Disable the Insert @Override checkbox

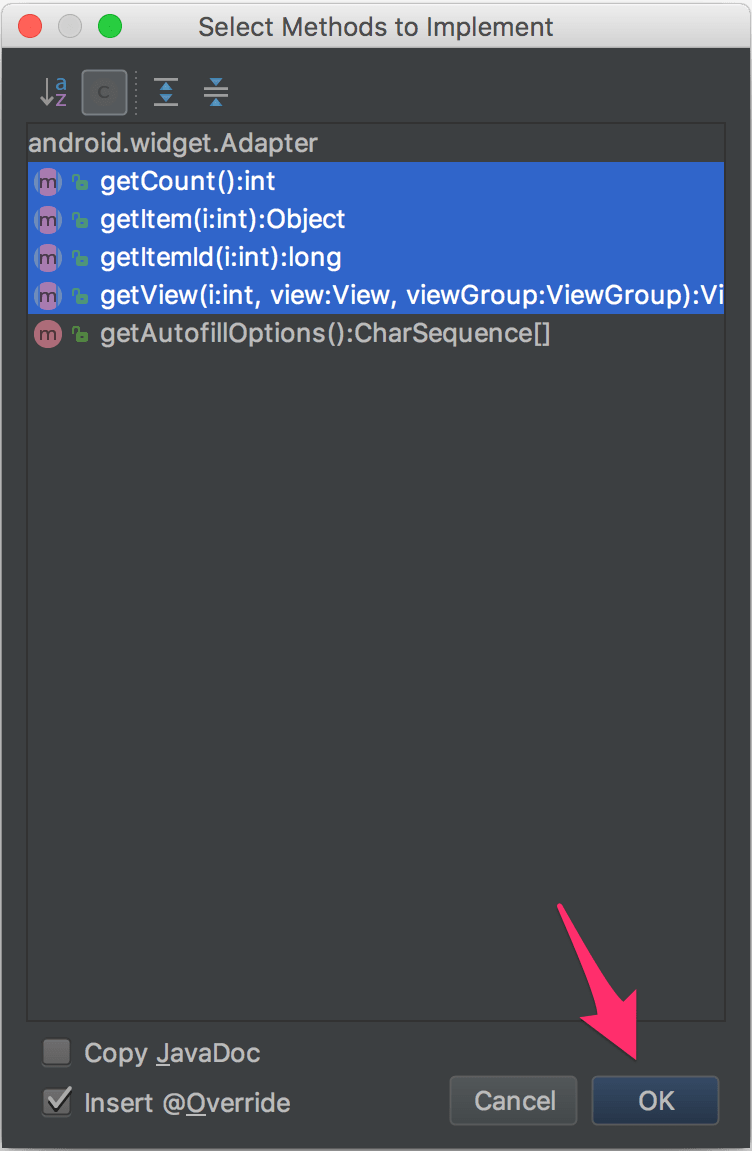click(x=56, y=1102)
